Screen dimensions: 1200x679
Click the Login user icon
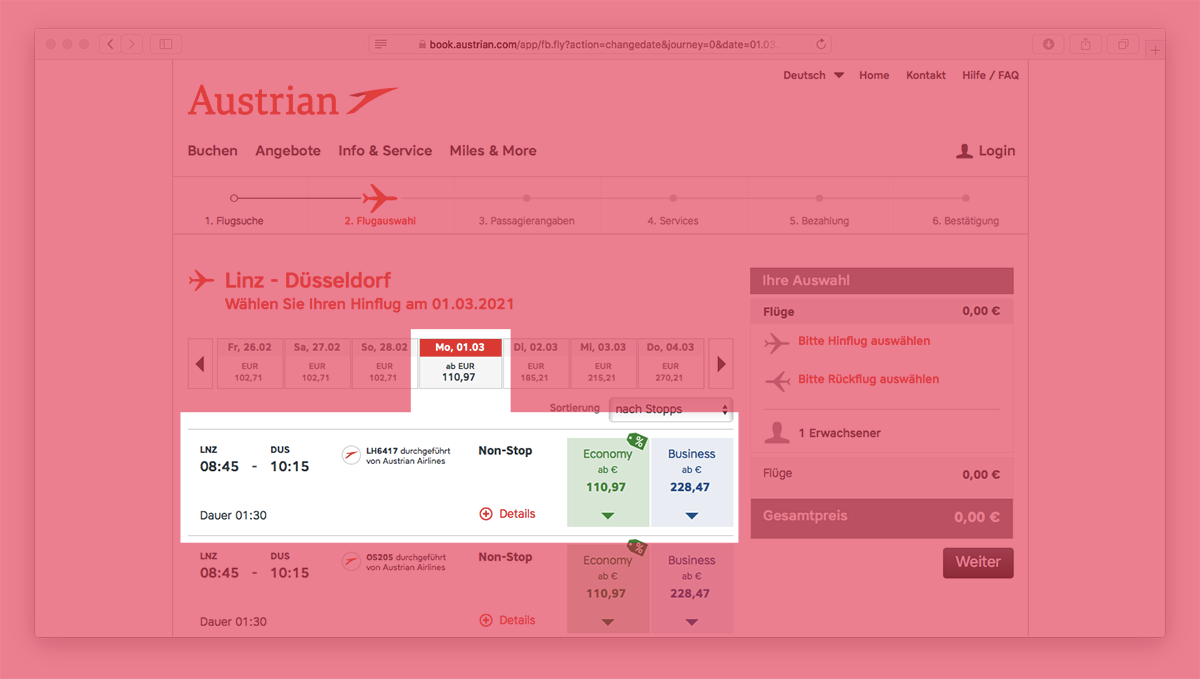pos(964,151)
